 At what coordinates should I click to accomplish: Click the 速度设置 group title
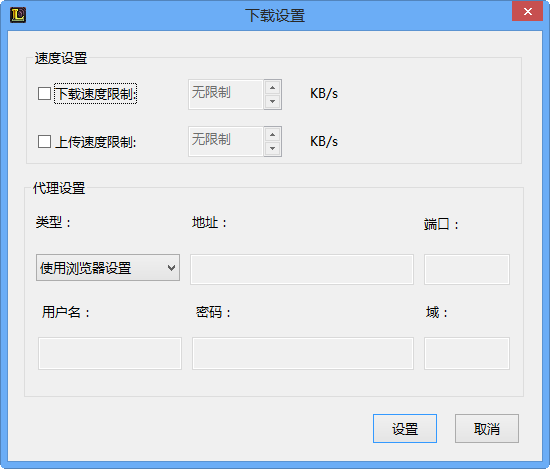pos(61,58)
